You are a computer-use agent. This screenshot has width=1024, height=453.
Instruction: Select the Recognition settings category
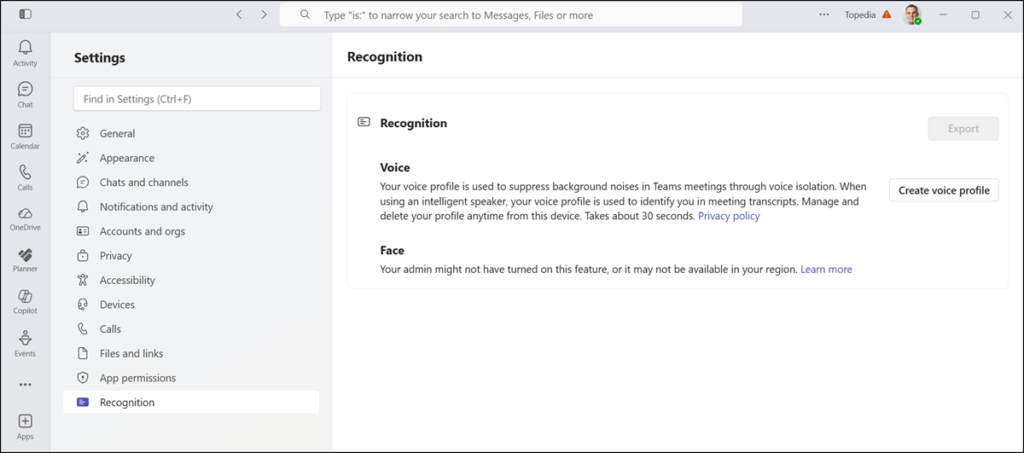tap(191, 402)
